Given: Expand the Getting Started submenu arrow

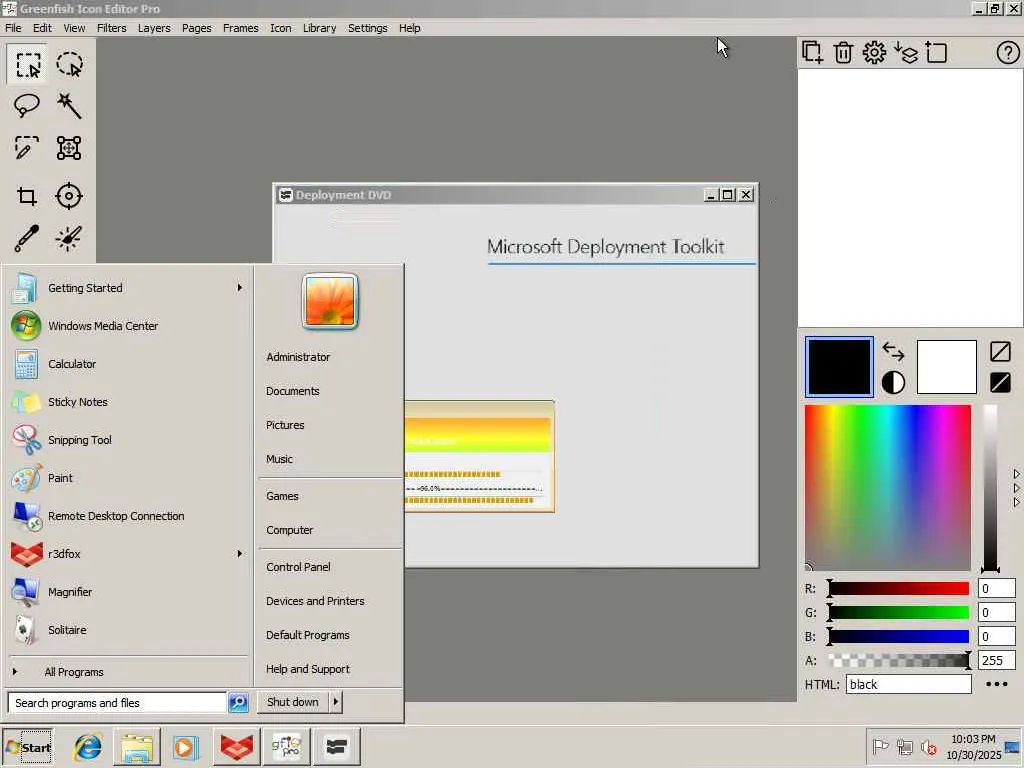Looking at the screenshot, I should click(x=240, y=287).
